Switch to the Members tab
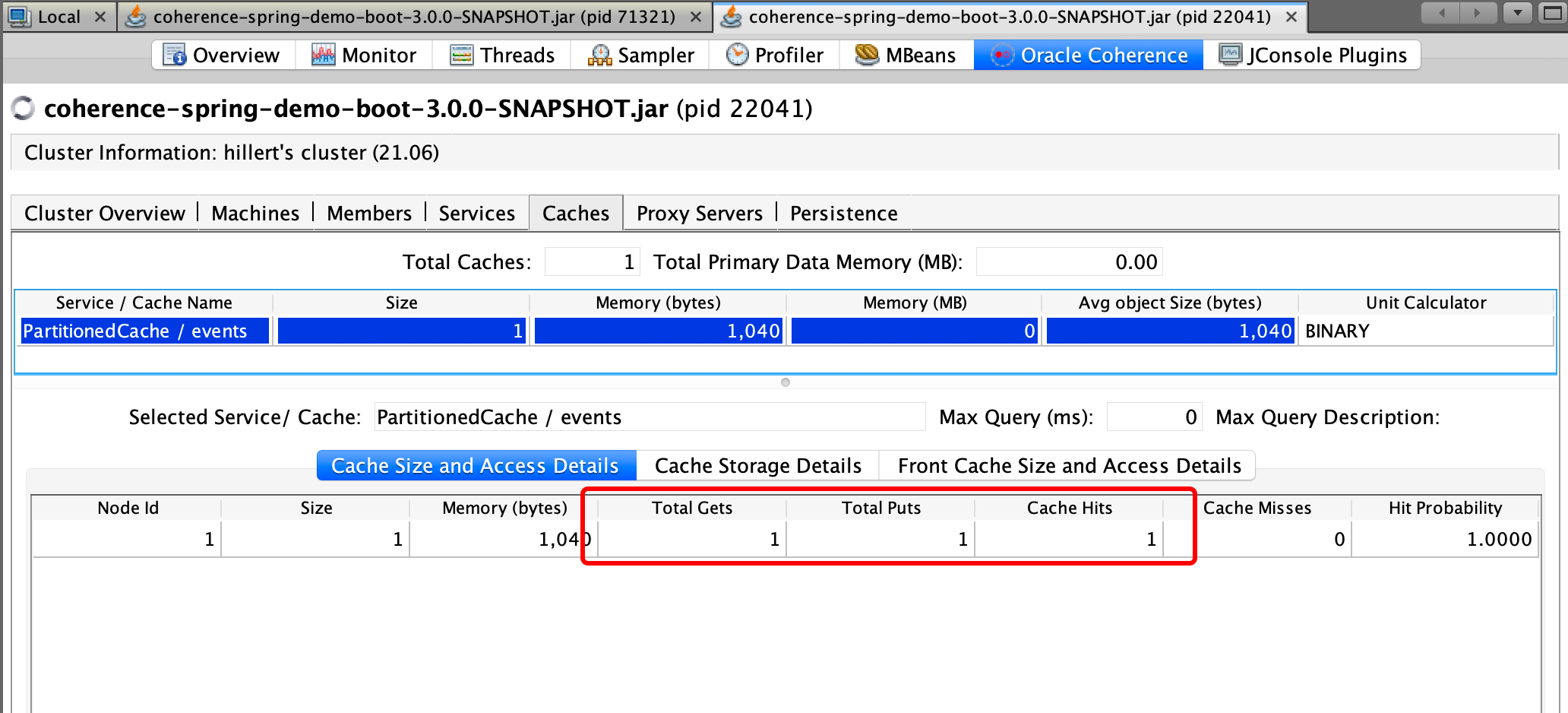The width and height of the screenshot is (1568, 713). point(369,214)
